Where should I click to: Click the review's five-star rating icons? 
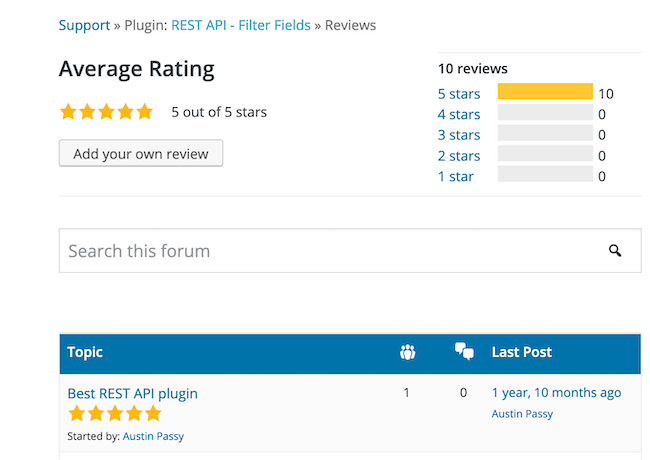pos(115,414)
